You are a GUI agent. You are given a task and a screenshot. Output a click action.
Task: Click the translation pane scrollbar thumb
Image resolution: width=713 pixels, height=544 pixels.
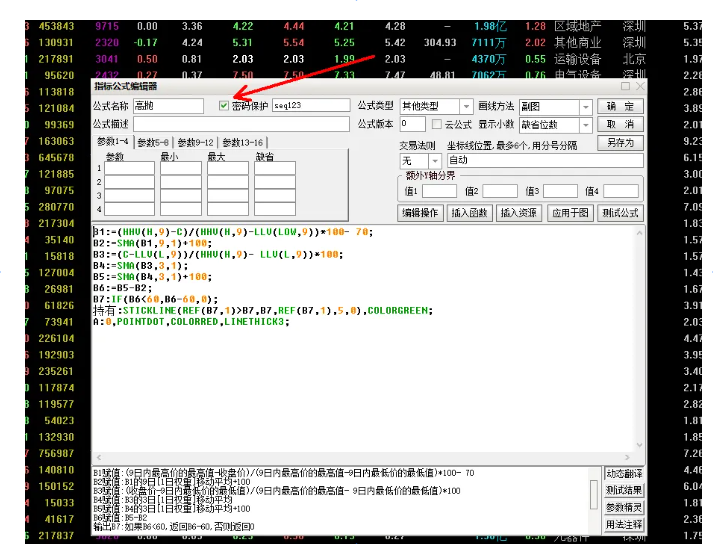[593, 494]
